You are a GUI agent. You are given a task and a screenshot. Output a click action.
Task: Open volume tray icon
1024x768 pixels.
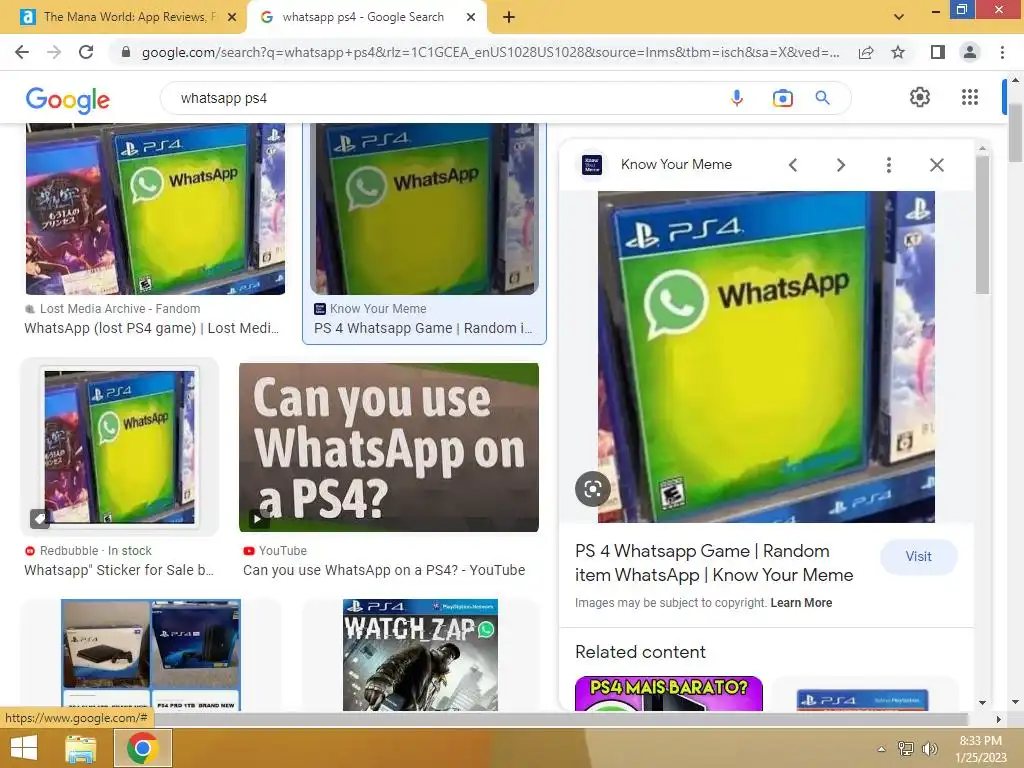929,749
